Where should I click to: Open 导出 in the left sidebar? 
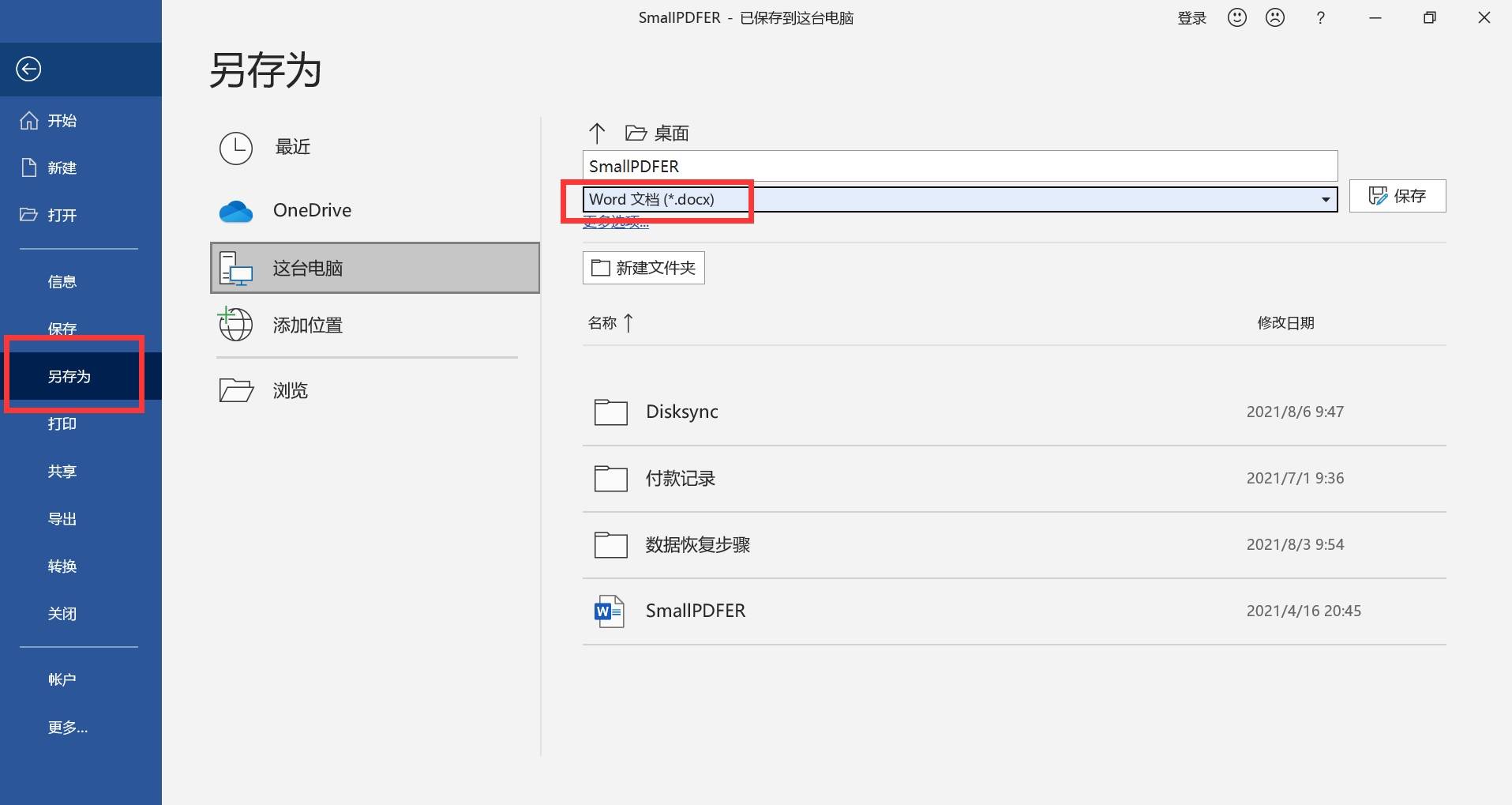[x=62, y=519]
